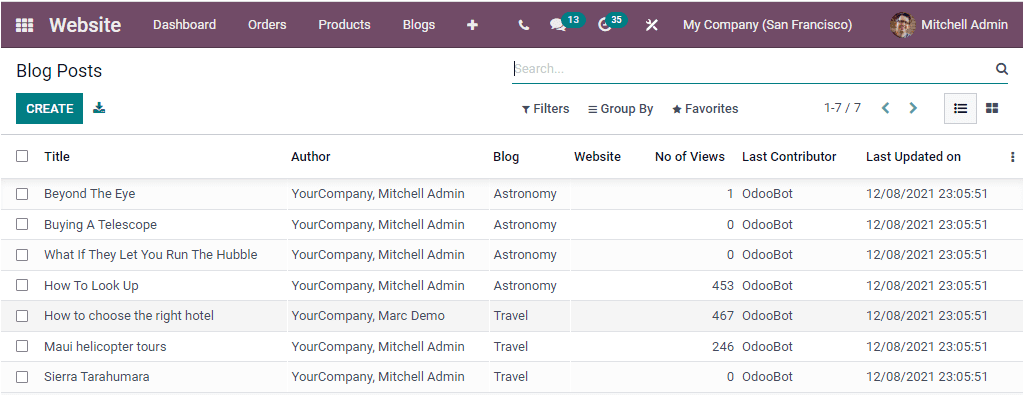Viewport: 1024px width, 396px height.
Task: Sort by Last Contributor column header
Action: pyautogui.click(x=789, y=157)
